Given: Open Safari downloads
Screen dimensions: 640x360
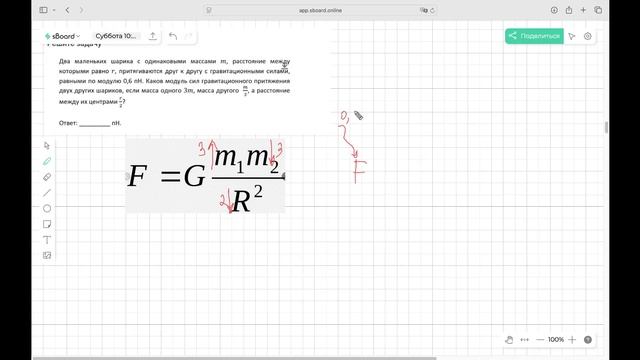Looking at the screenshot, I should tap(554, 10).
